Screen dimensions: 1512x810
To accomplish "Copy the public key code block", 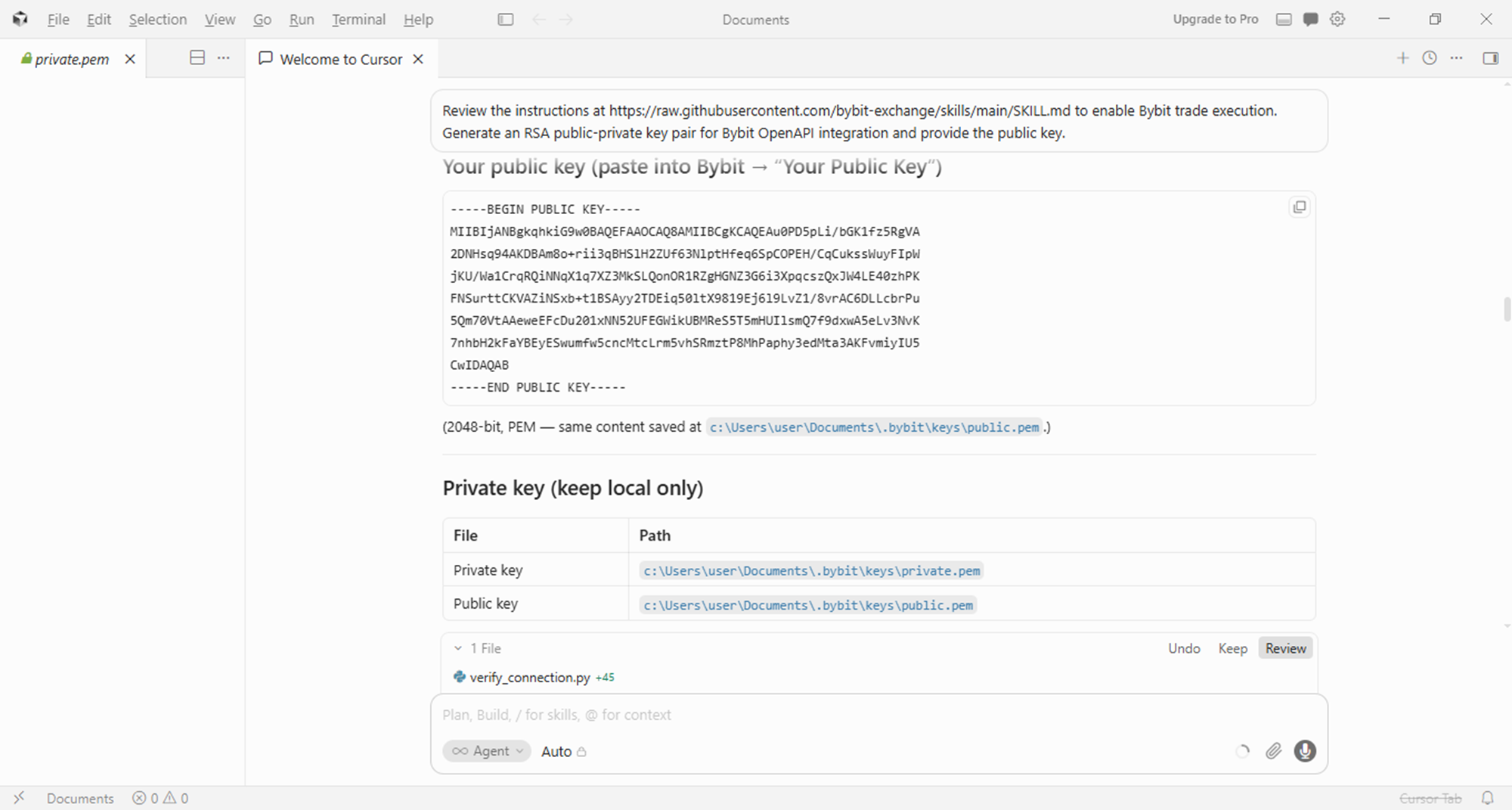I will [x=1299, y=207].
